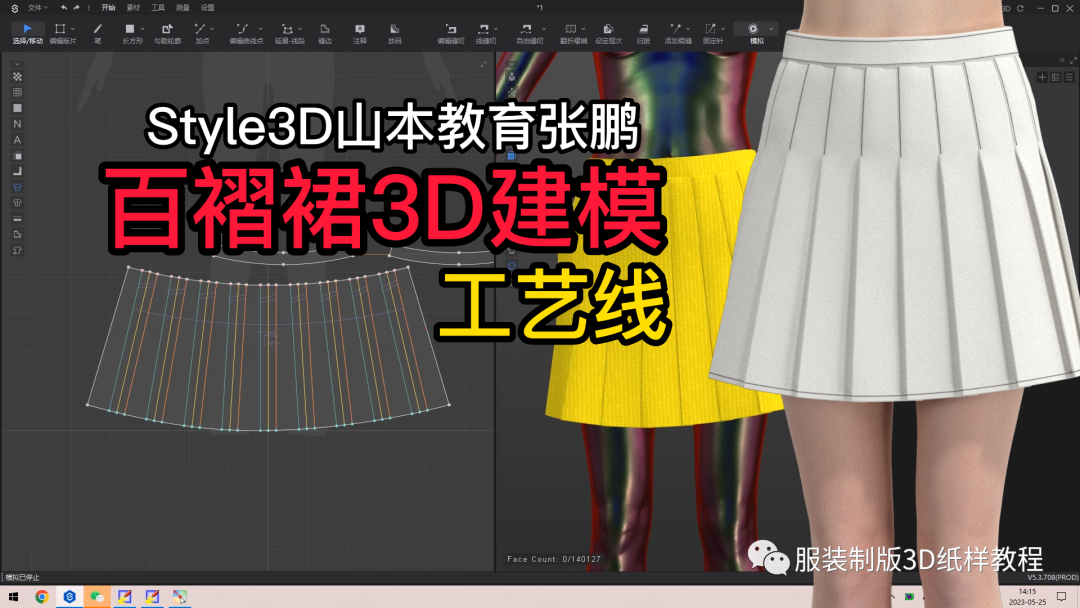Open the notification center in system tray
This screenshot has height=608, width=1080.
click(x=1061, y=596)
